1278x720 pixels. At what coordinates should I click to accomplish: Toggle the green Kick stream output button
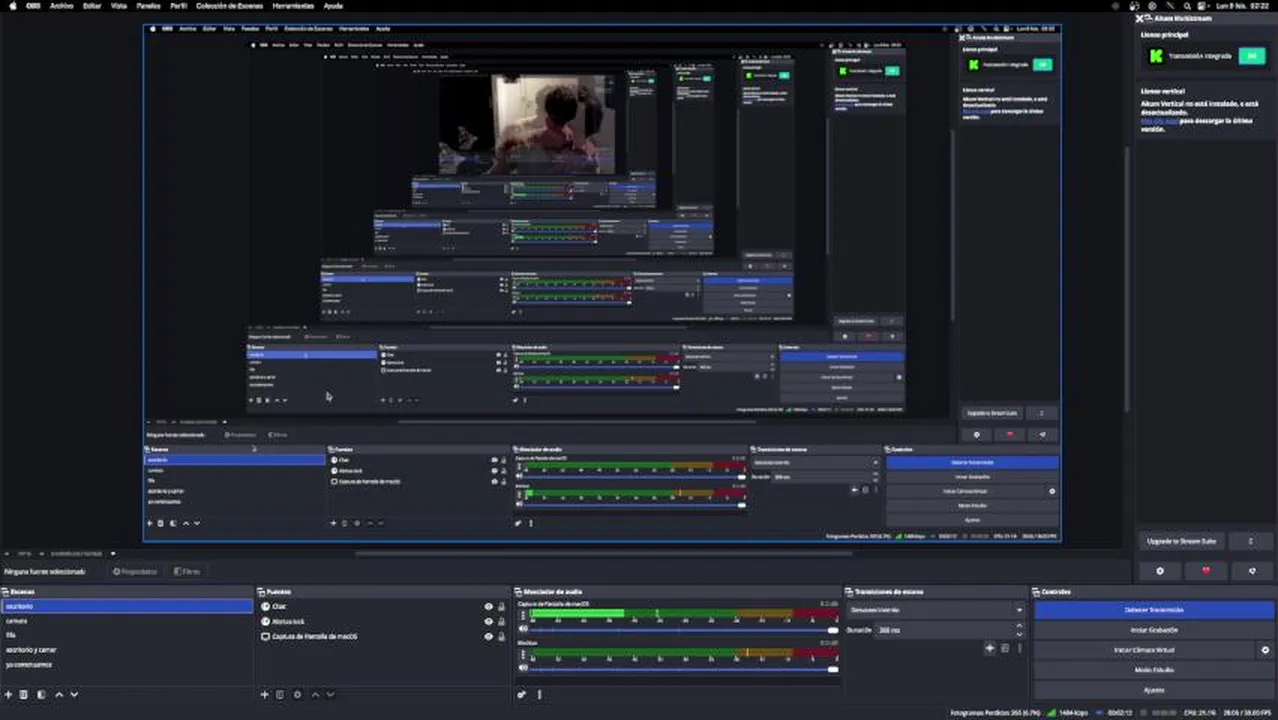pyautogui.click(x=1251, y=56)
